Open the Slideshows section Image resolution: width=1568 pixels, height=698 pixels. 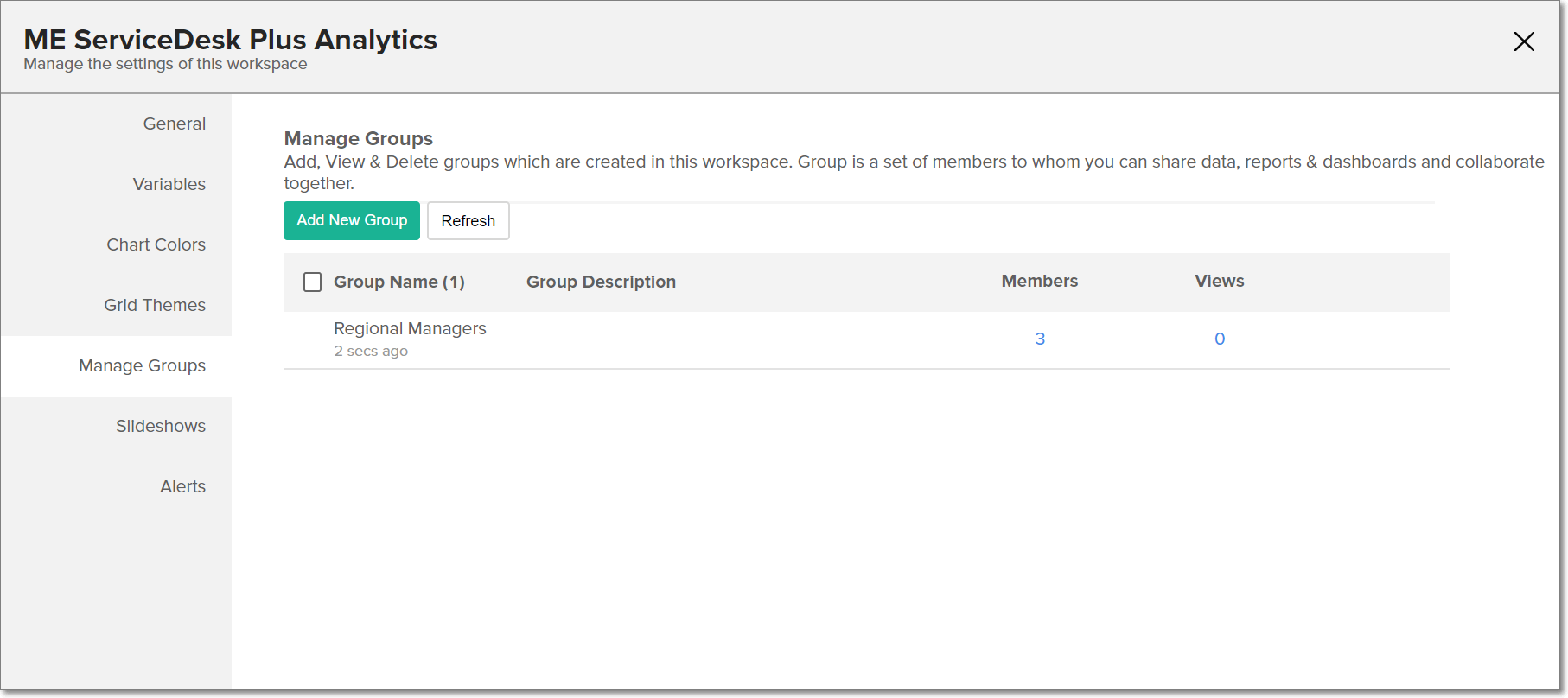coord(161,426)
